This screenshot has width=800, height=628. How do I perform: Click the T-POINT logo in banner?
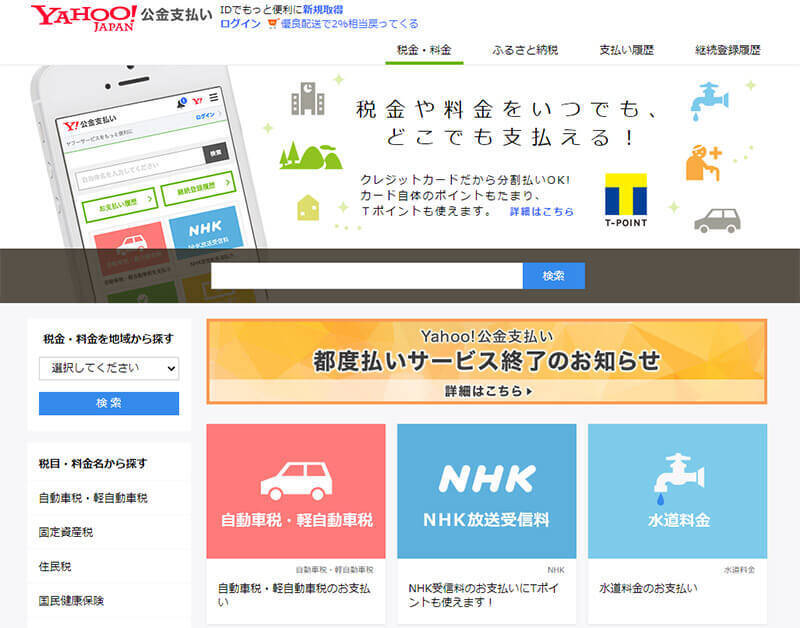tap(626, 199)
